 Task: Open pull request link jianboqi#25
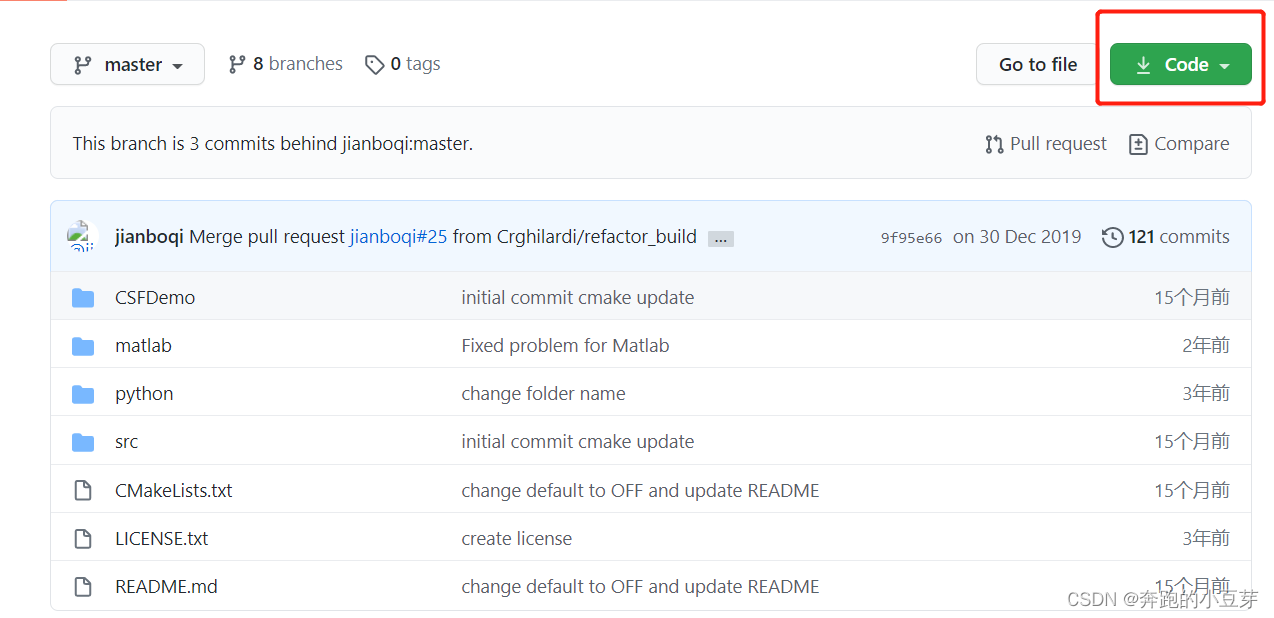click(x=398, y=237)
